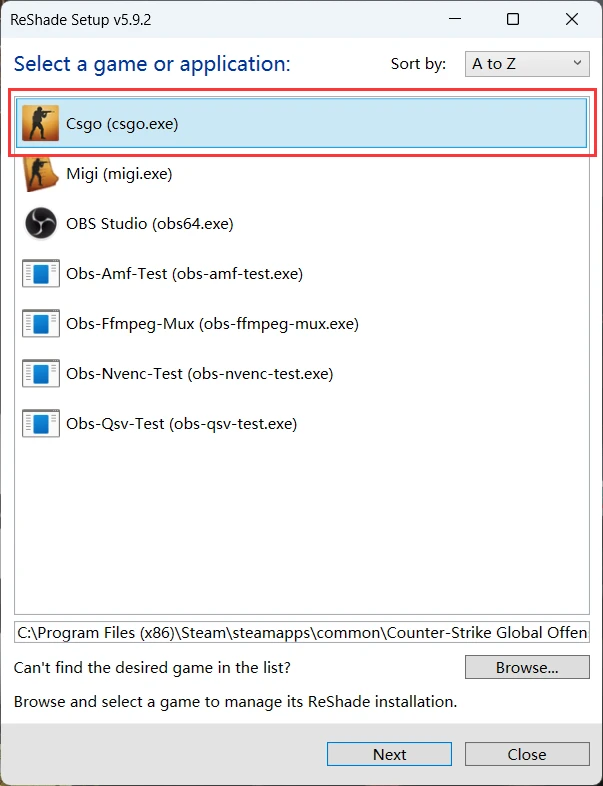Viewport: 603px width, 786px height.
Task: Pick Obs-Ffmpeg-Mux (obs-ffmpeg-mux.exe) from list
Action: pyautogui.click(x=212, y=324)
